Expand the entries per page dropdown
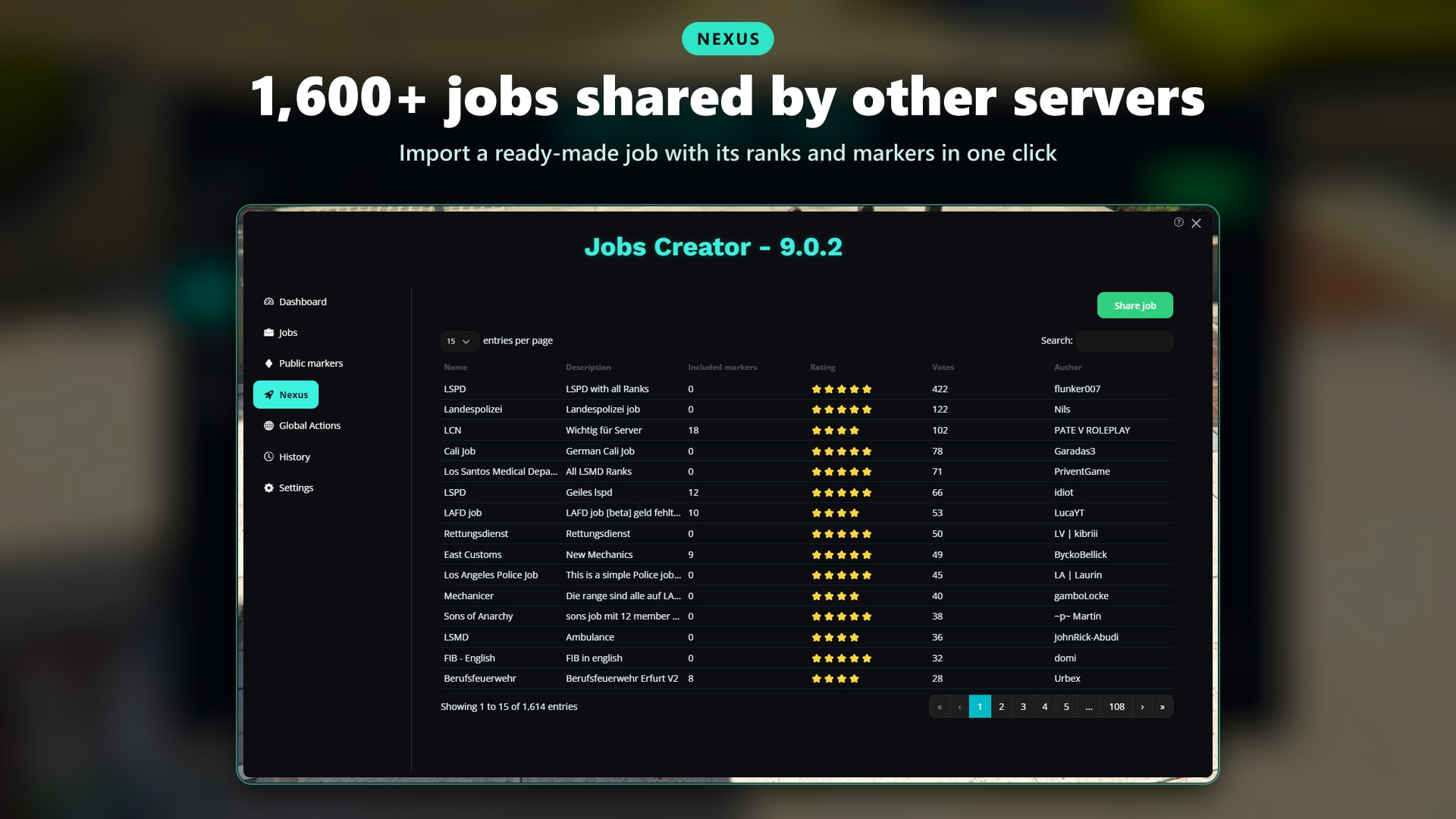The width and height of the screenshot is (1456, 819). [x=460, y=341]
